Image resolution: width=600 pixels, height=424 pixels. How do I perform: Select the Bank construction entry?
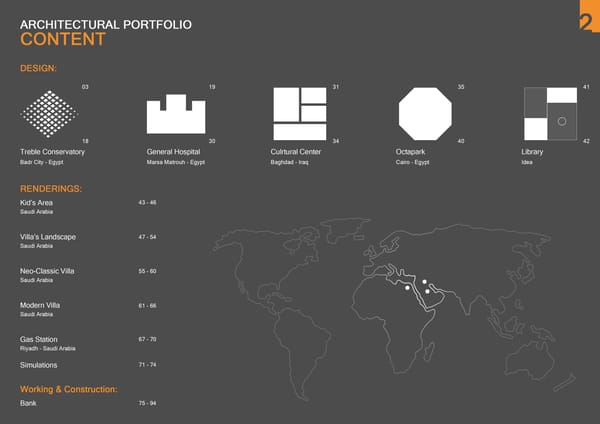click(28, 403)
